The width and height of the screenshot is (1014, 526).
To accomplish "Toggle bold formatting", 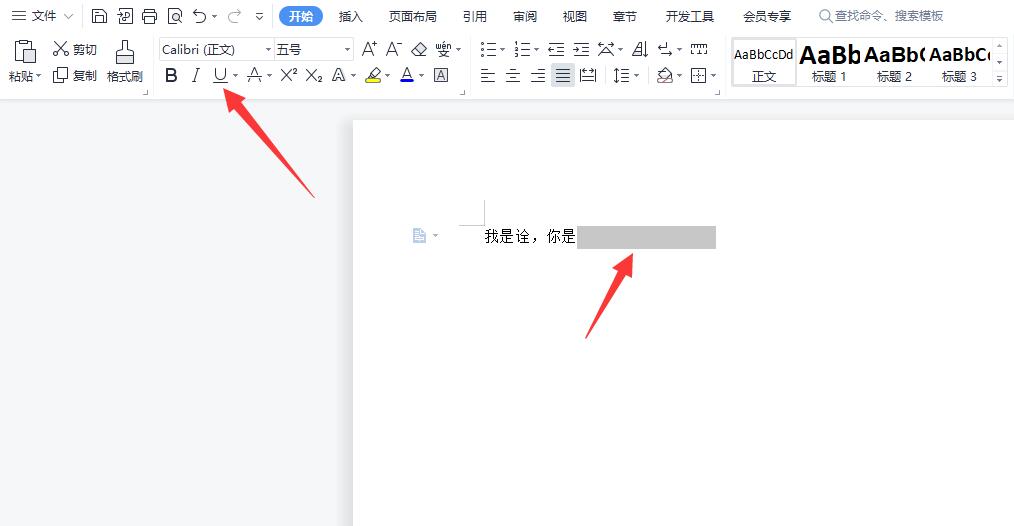I will click(171, 75).
